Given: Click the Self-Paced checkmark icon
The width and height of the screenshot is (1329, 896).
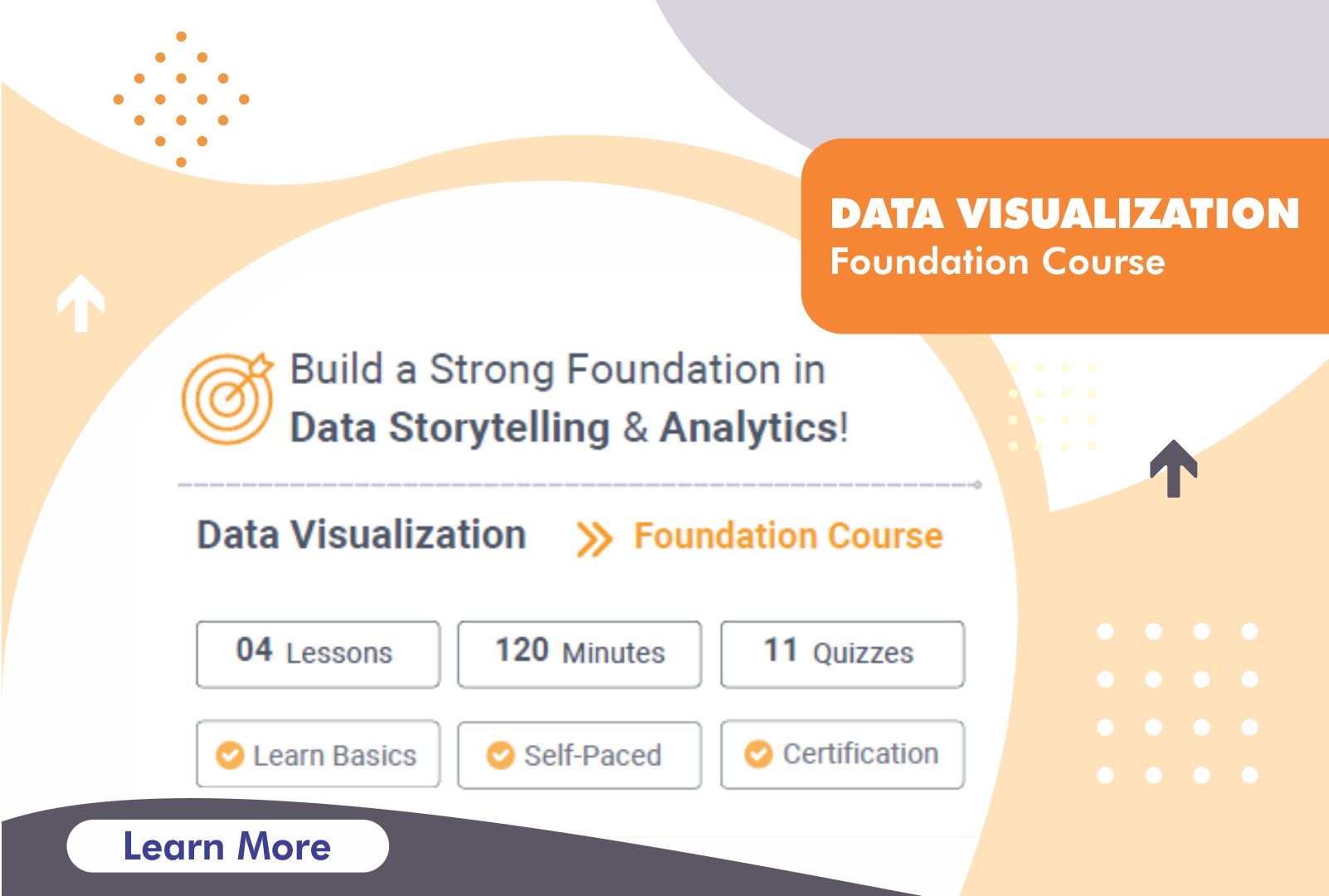Looking at the screenshot, I should pyautogui.click(x=500, y=755).
